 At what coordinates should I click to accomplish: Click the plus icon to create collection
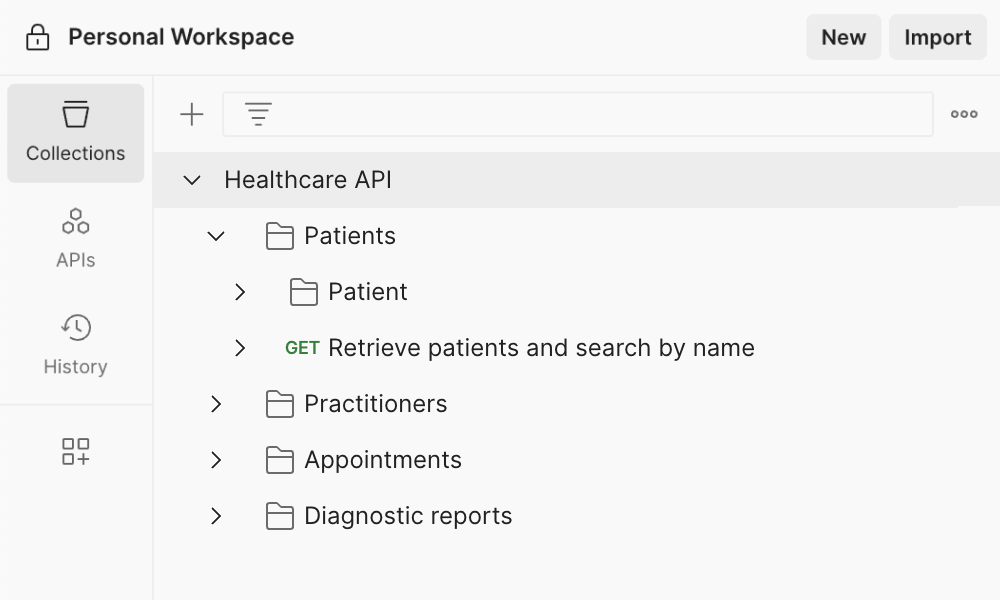click(191, 115)
